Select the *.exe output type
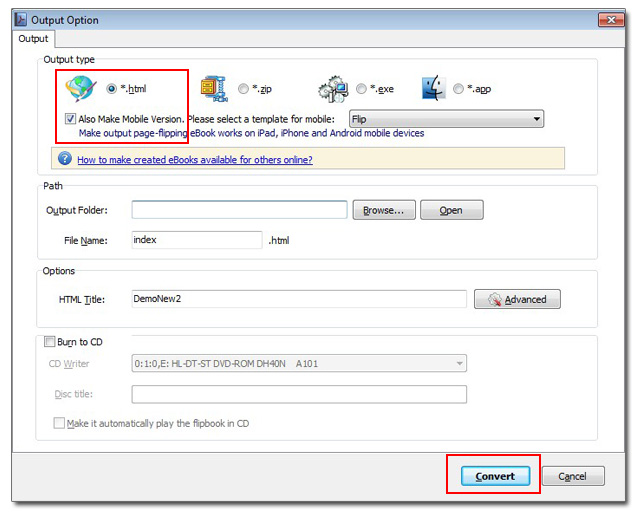Screen dimensions: 640x521 (361, 89)
